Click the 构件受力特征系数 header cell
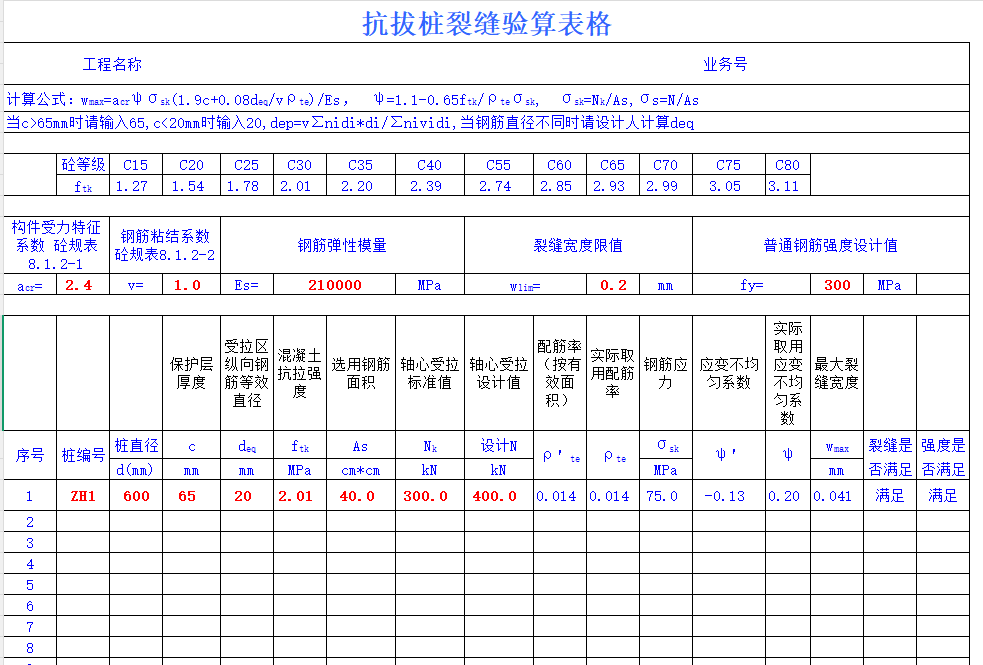The image size is (983, 665). click(56, 245)
